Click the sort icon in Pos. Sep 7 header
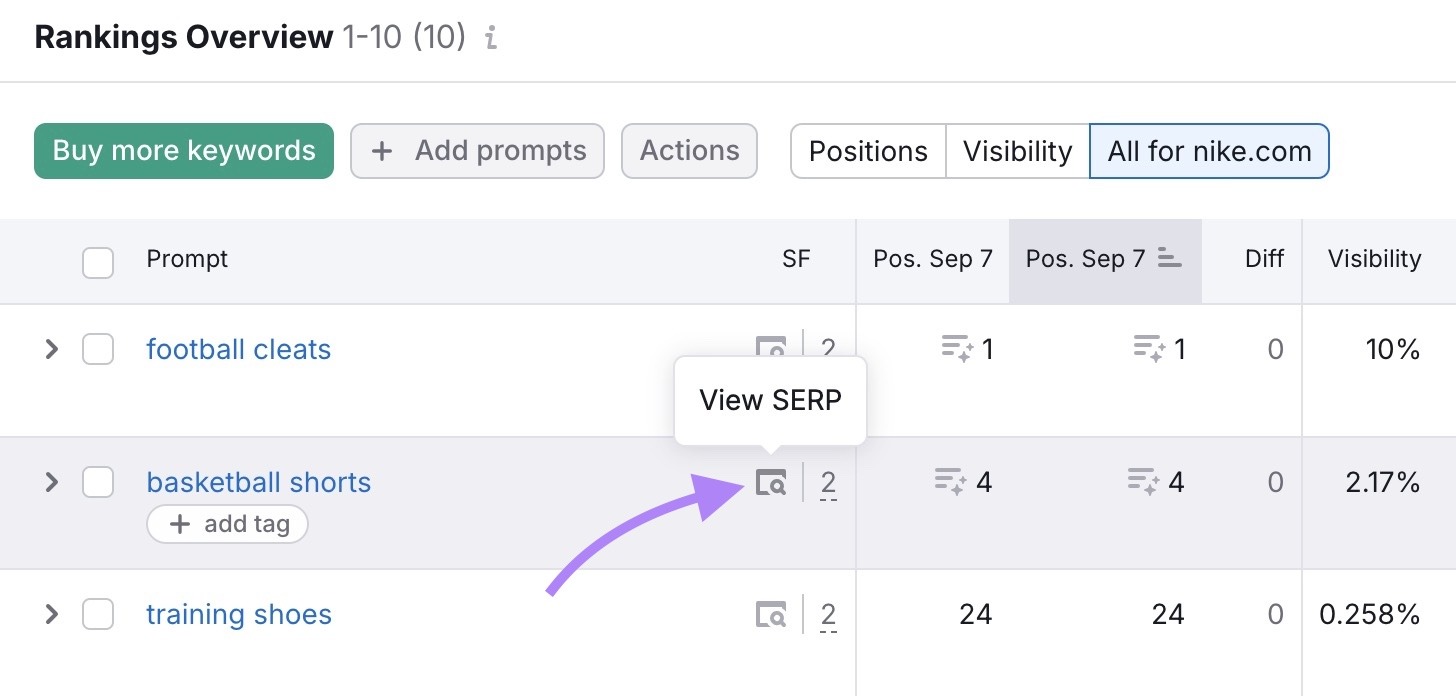The image size is (1456, 696). point(1168,257)
